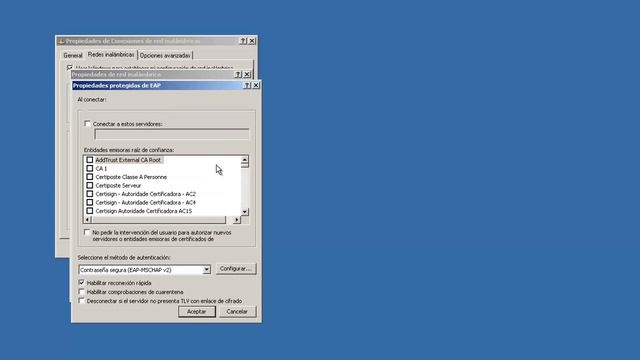Close the Propiedades de red inalámbrica window
Image resolution: width=640 pixels, height=360 pixels.
click(247, 75)
